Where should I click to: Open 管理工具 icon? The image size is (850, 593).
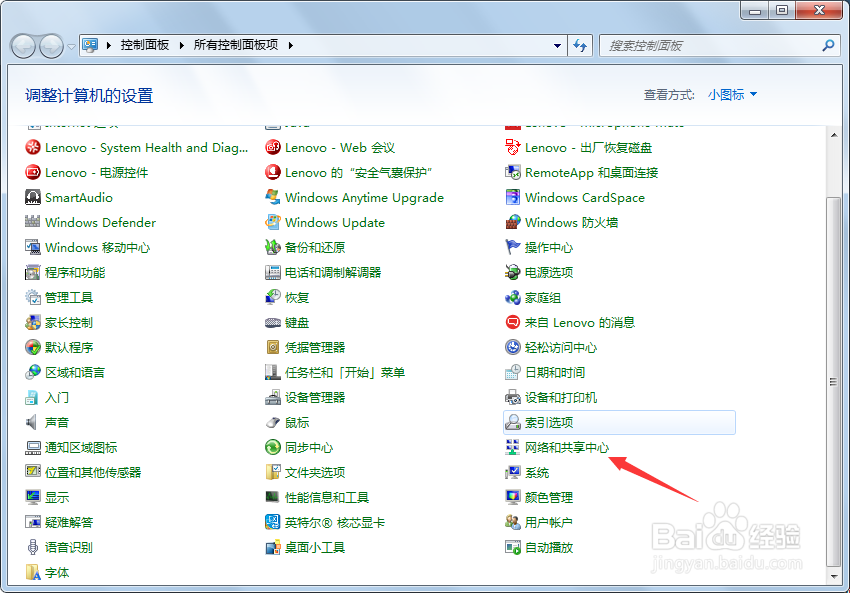tap(33, 297)
